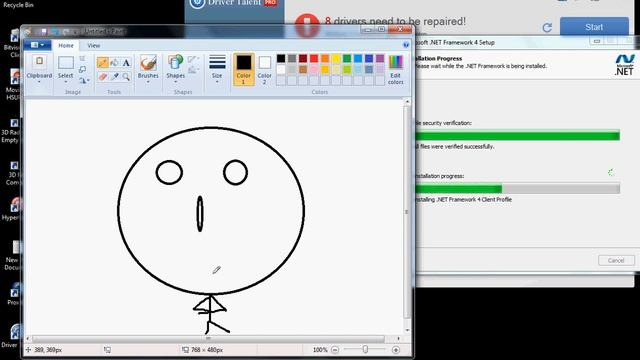This screenshot has width=640, height=360.
Task: Select the Fill with color bucket tool
Action: [114, 63]
